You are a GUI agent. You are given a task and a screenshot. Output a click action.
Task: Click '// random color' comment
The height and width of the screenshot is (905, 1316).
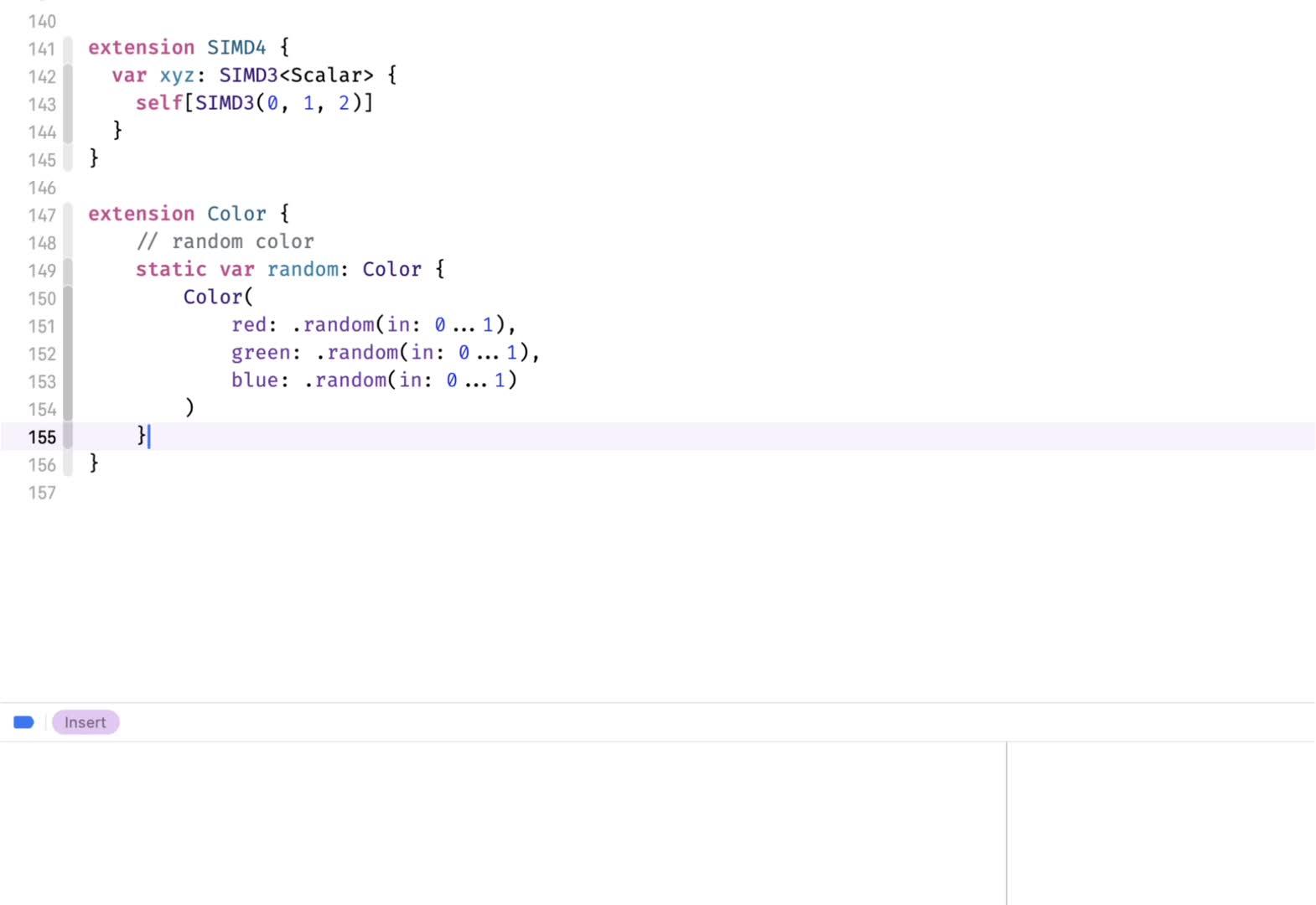coord(225,241)
